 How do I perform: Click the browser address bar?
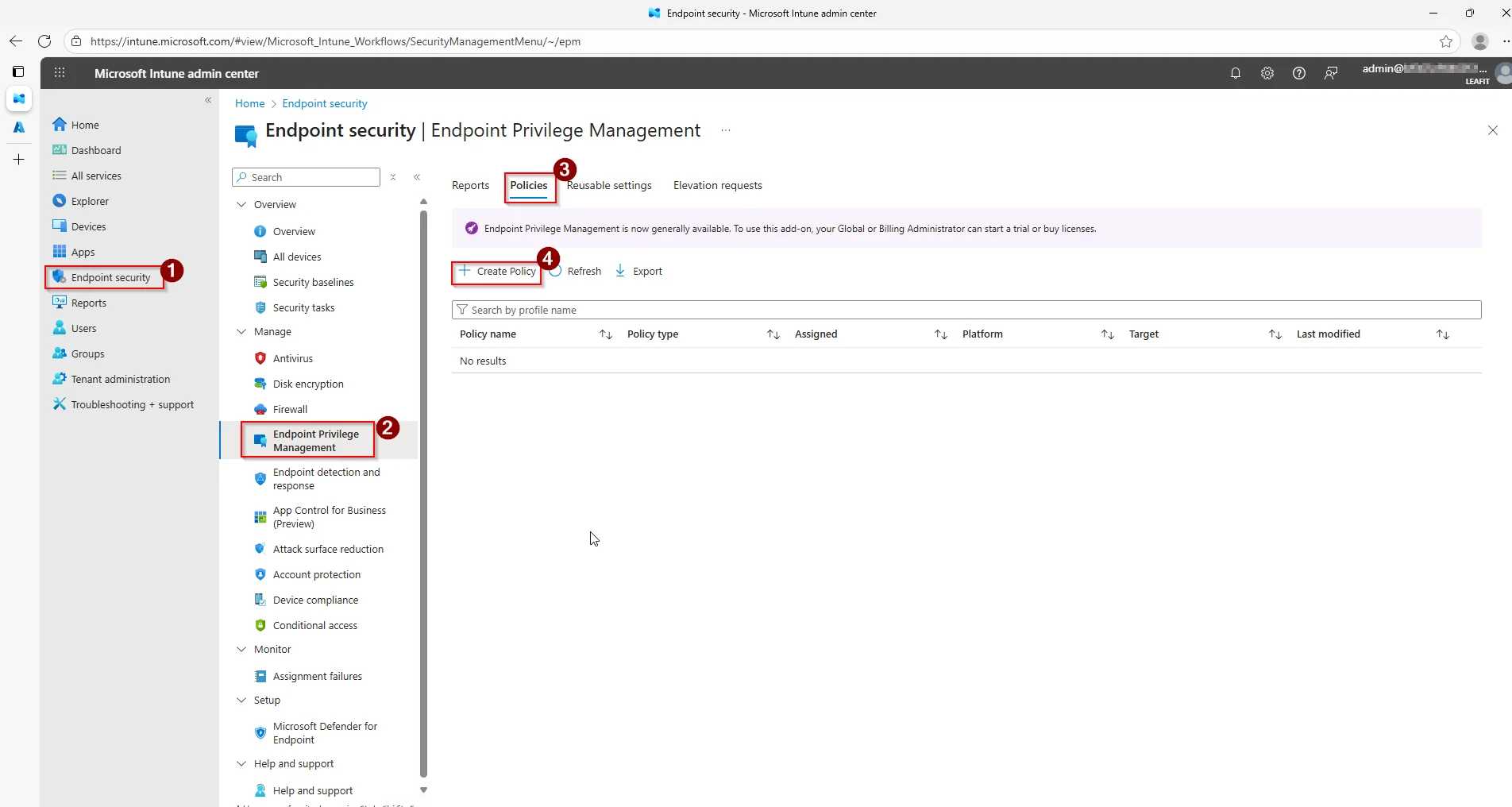click(762, 41)
